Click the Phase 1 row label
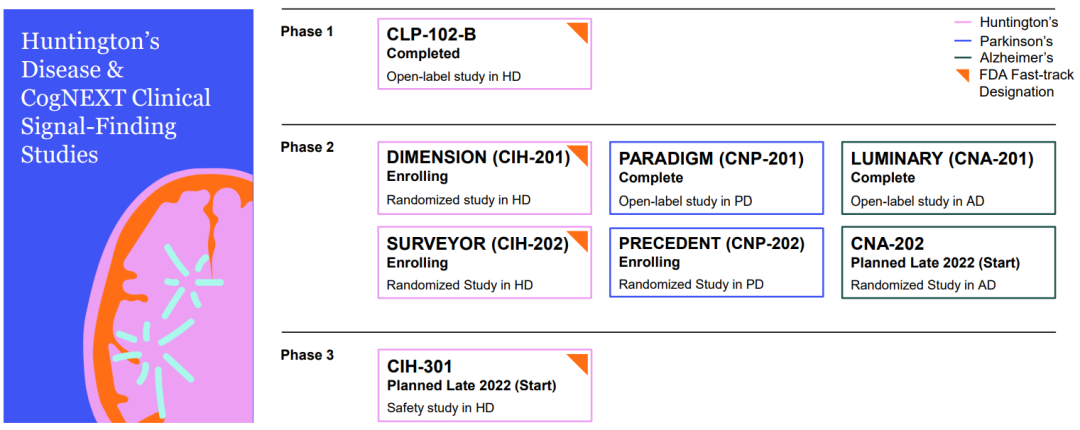Image resolution: width=1080 pixels, height=430 pixels. tap(307, 31)
